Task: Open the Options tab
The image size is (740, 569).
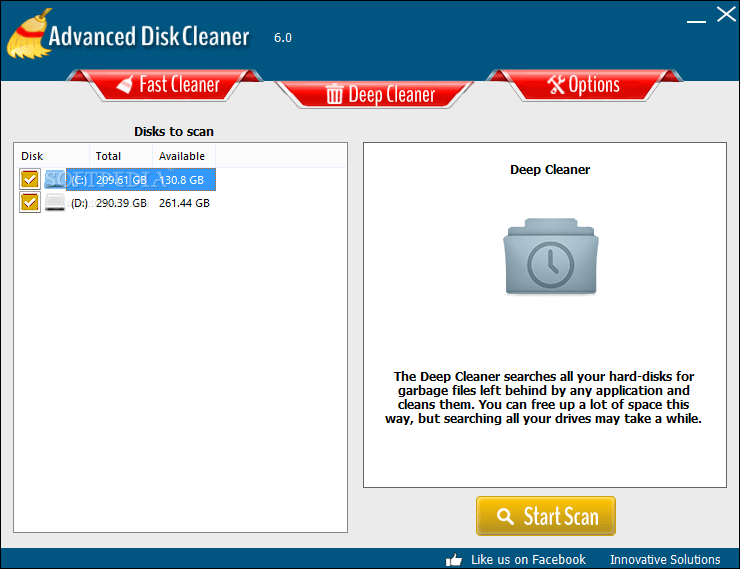Action: pyautogui.click(x=584, y=85)
